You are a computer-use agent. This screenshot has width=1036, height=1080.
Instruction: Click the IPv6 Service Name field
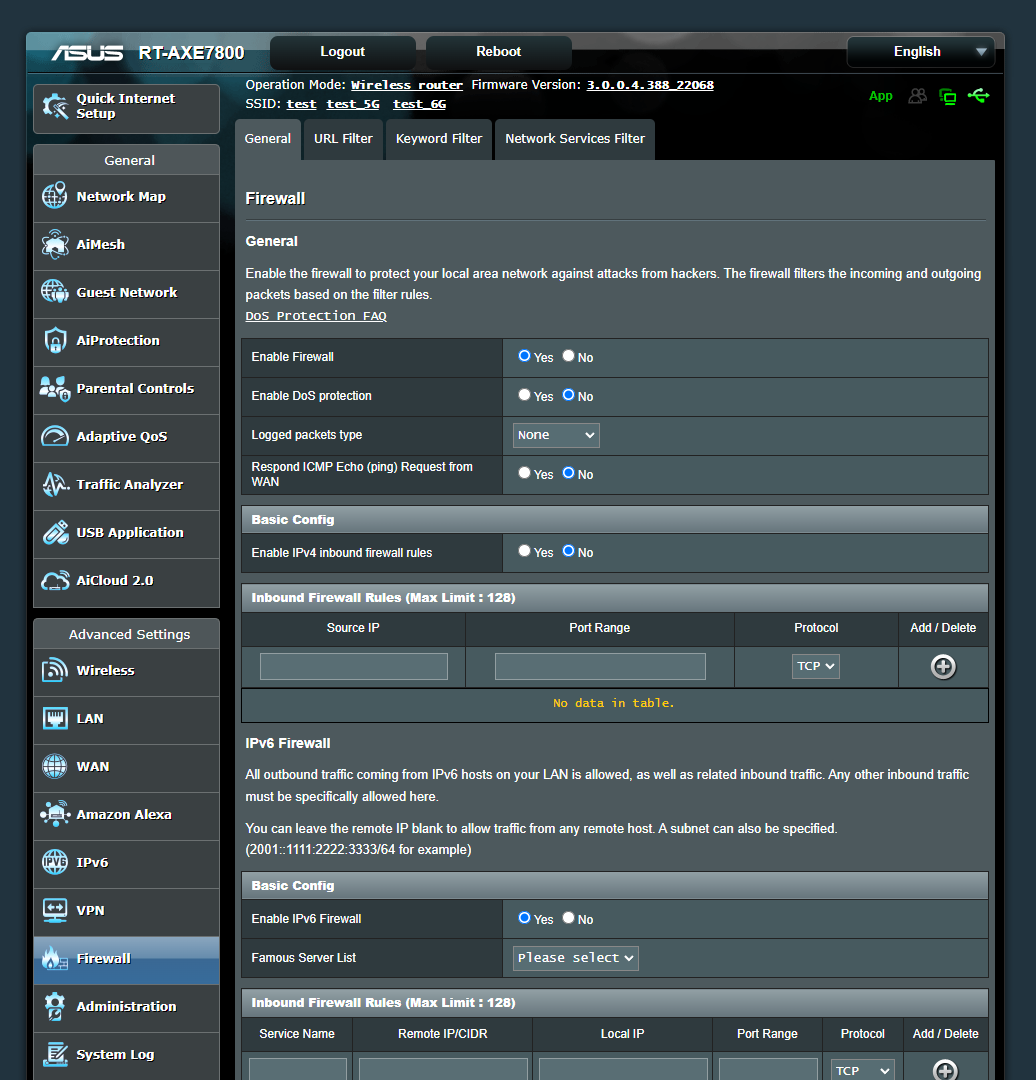[298, 1070]
